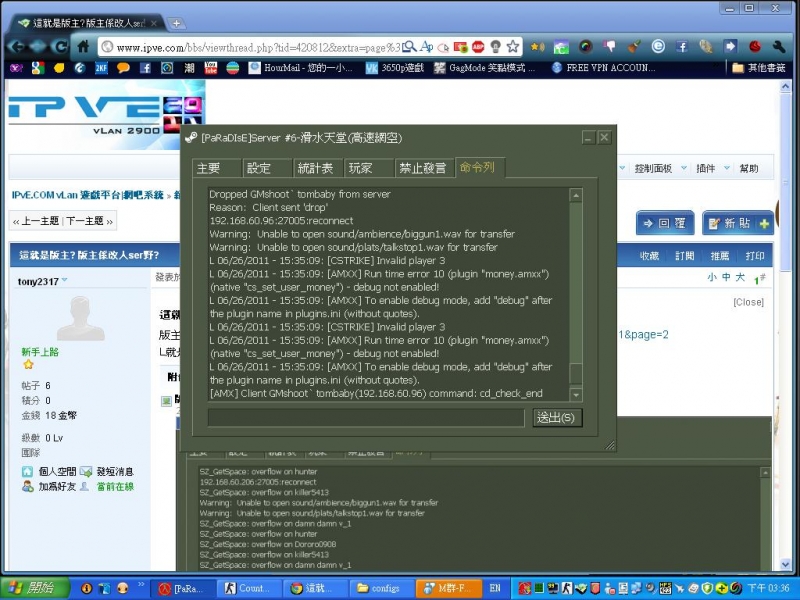Select the large font size 大
This screenshot has height=600, width=800.
pyautogui.click(x=740, y=277)
